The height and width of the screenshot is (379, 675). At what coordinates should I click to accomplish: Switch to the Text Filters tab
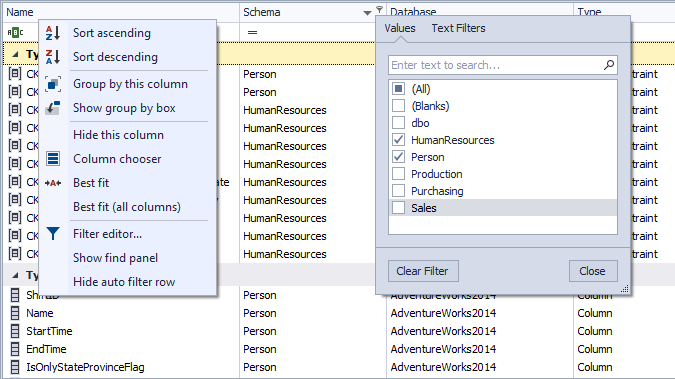pos(458,28)
